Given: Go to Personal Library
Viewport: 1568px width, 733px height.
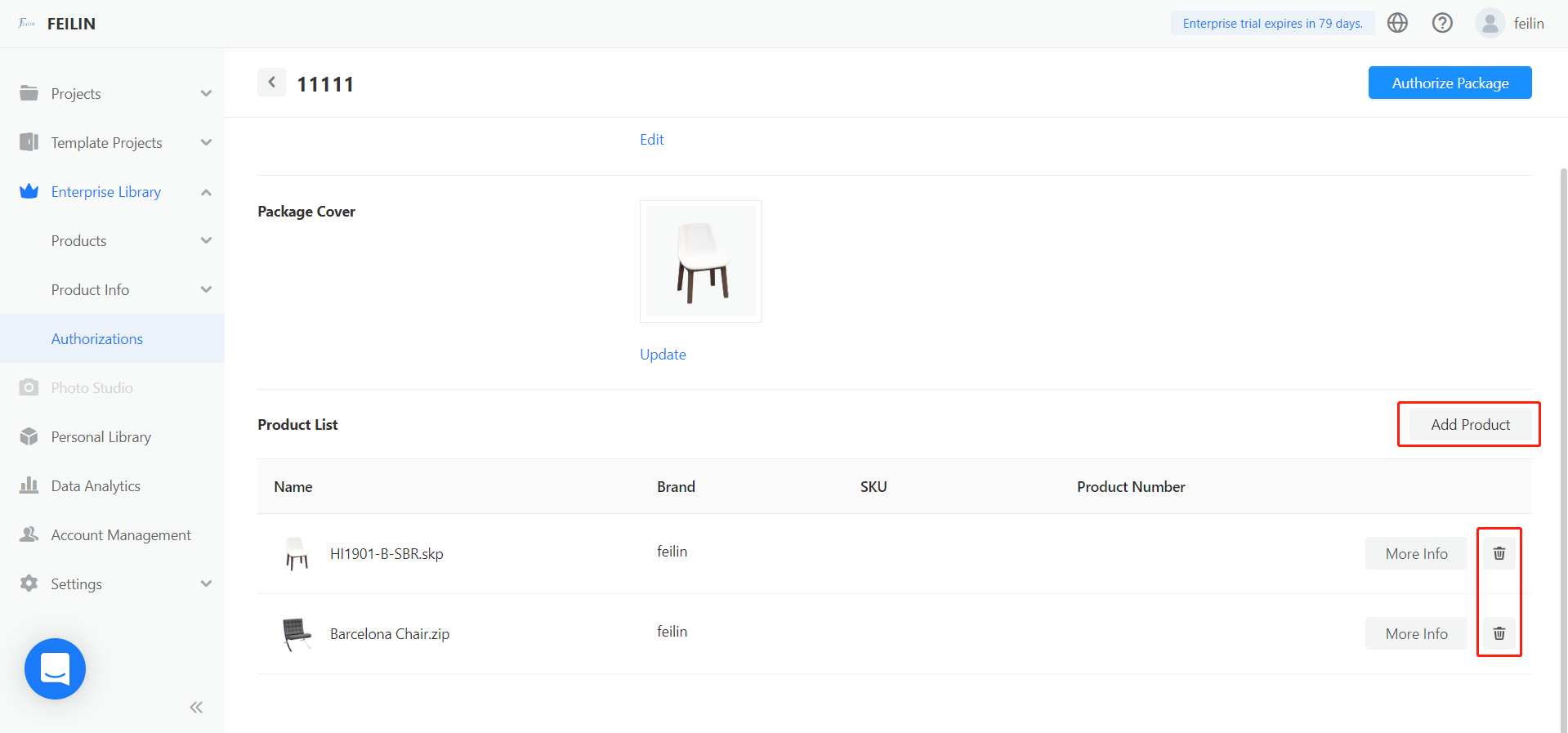Looking at the screenshot, I should 101,437.
